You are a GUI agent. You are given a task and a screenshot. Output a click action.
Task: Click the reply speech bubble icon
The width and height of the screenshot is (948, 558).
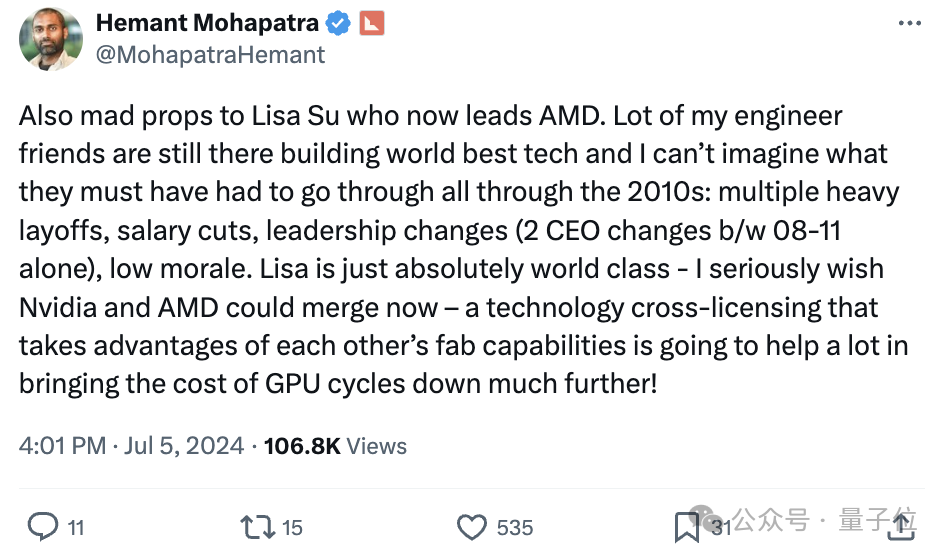[42, 526]
